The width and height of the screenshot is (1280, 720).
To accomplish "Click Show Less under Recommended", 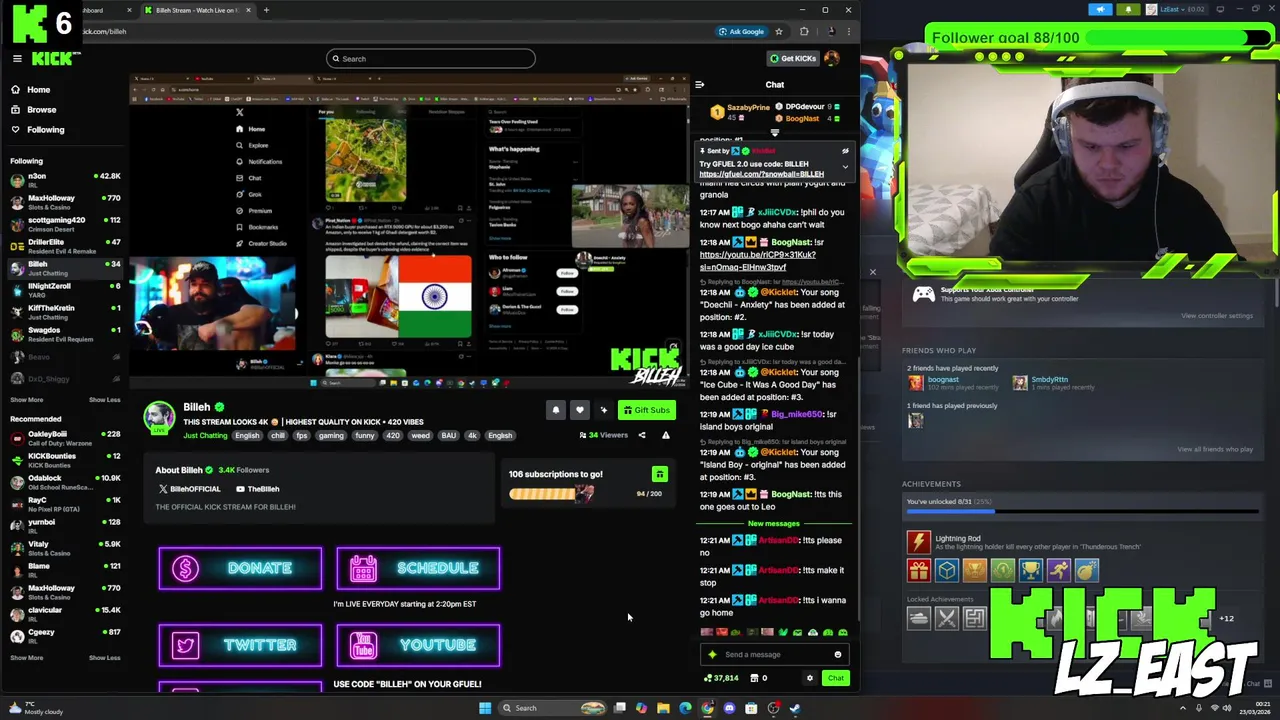I will [104, 658].
